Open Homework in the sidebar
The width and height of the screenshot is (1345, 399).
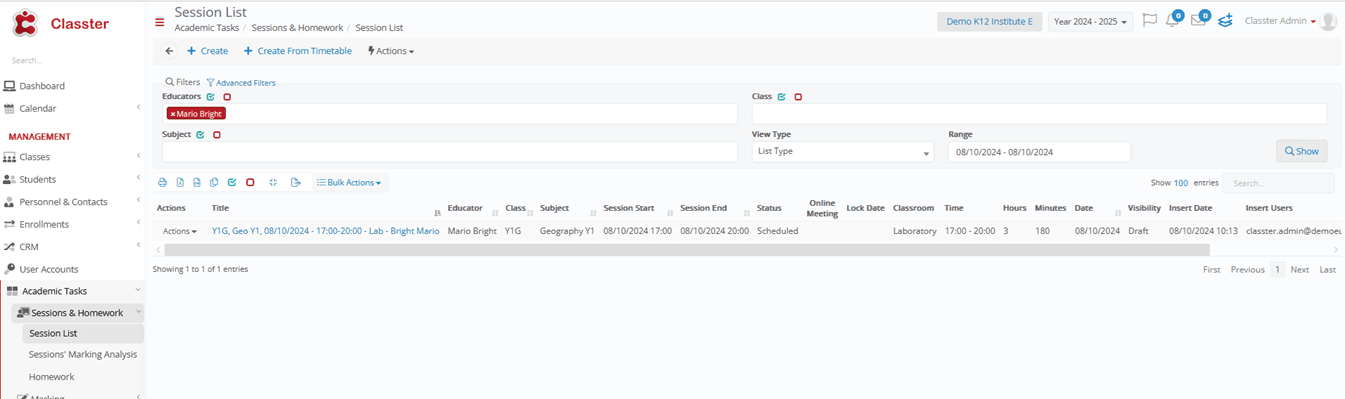point(52,377)
